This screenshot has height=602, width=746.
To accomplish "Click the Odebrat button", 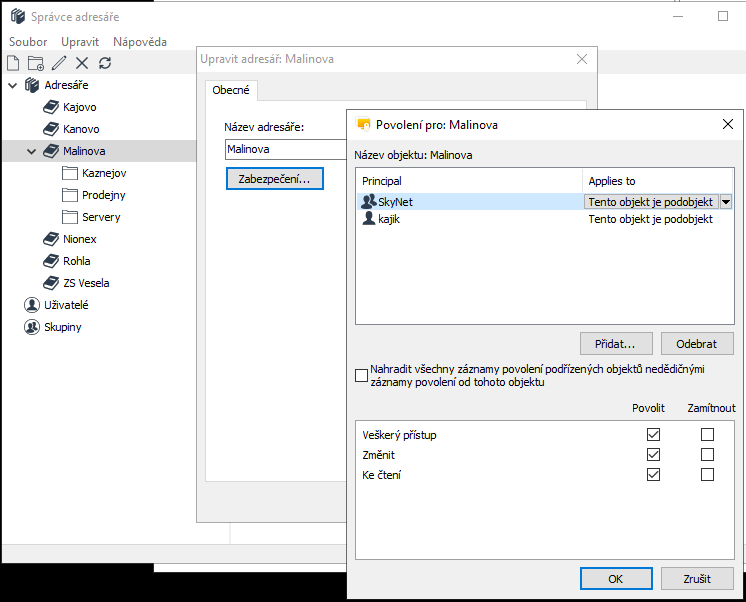I will 697,343.
